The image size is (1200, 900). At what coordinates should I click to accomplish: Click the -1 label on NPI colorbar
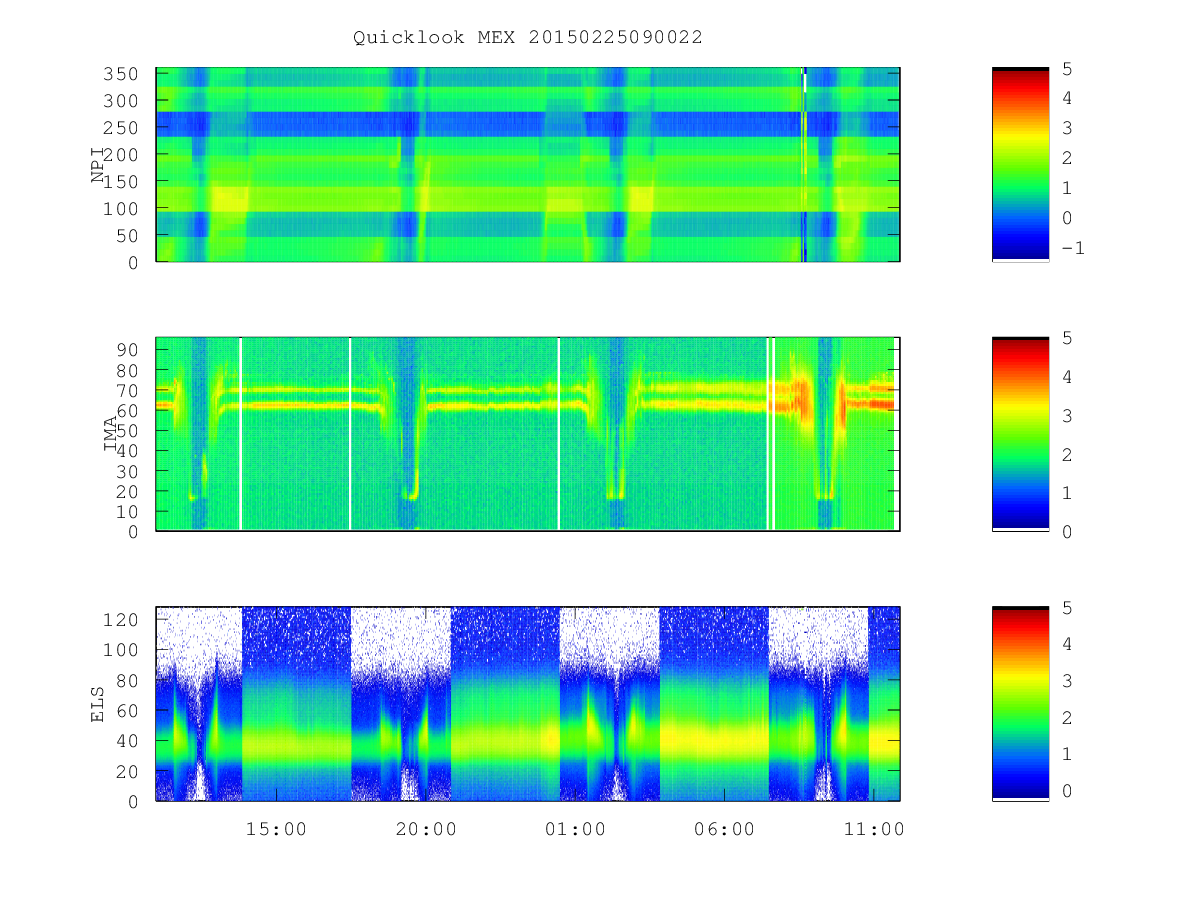(x=1072, y=248)
